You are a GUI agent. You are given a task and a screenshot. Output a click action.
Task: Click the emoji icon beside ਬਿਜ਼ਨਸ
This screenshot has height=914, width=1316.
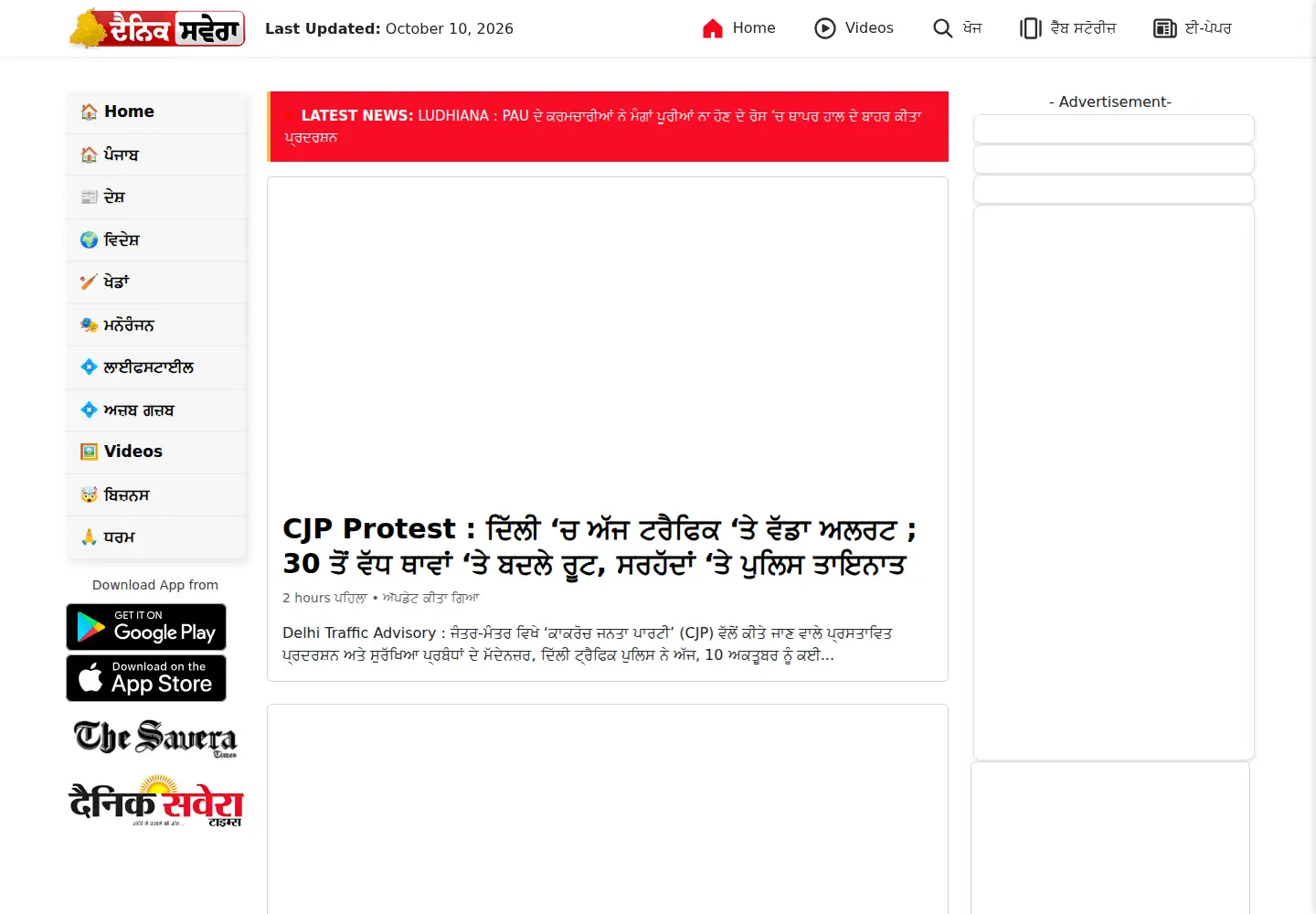click(x=89, y=494)
